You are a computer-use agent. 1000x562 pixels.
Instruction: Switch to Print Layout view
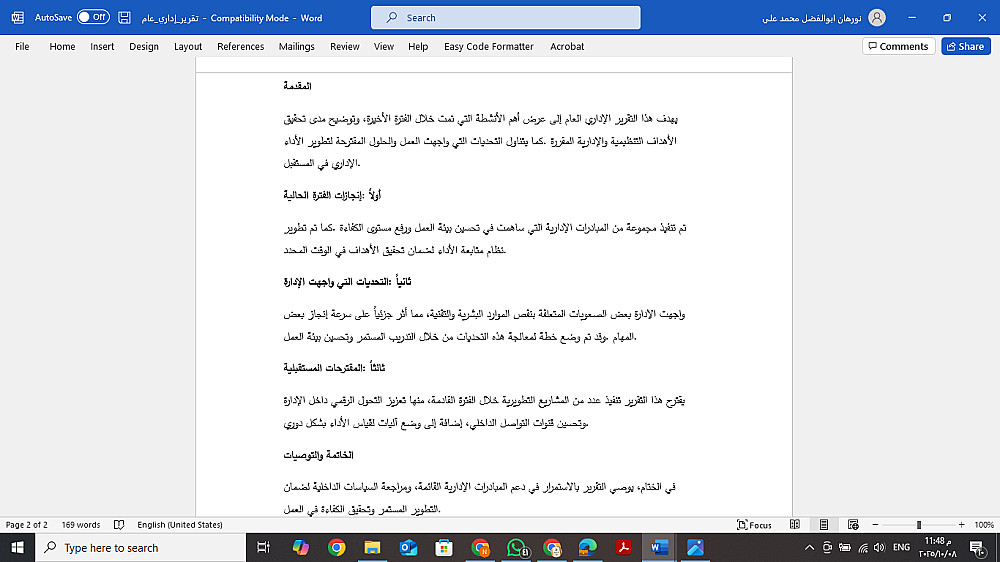click(824, 525)
